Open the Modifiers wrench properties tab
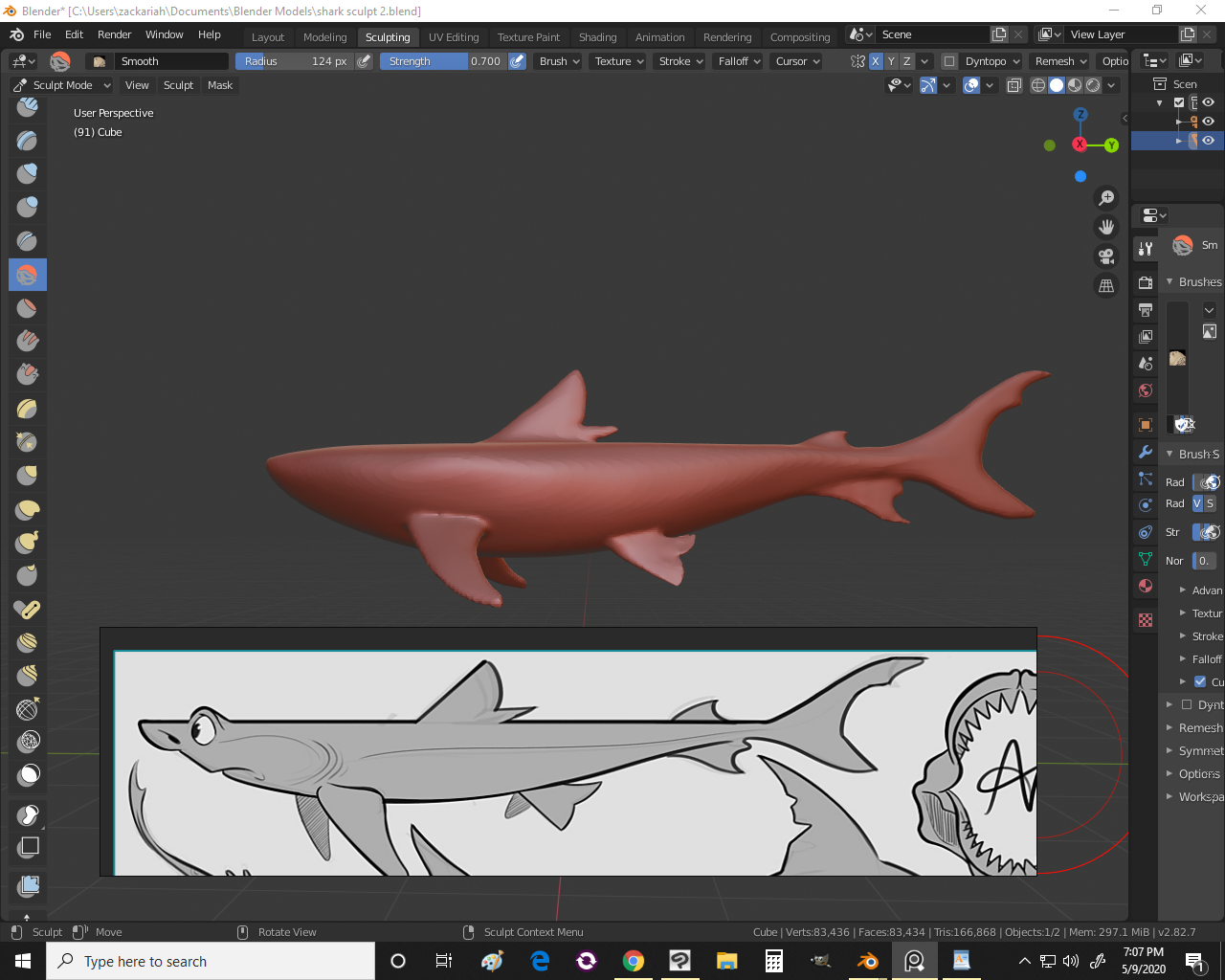Viewport: 1225px width, 980px height. [1146, 452]
